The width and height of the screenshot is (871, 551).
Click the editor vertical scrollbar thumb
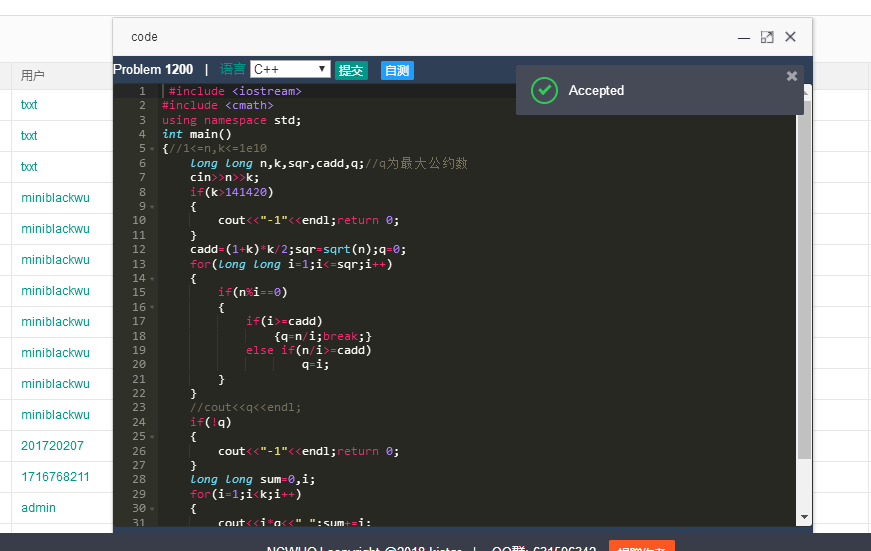(804, 278)
